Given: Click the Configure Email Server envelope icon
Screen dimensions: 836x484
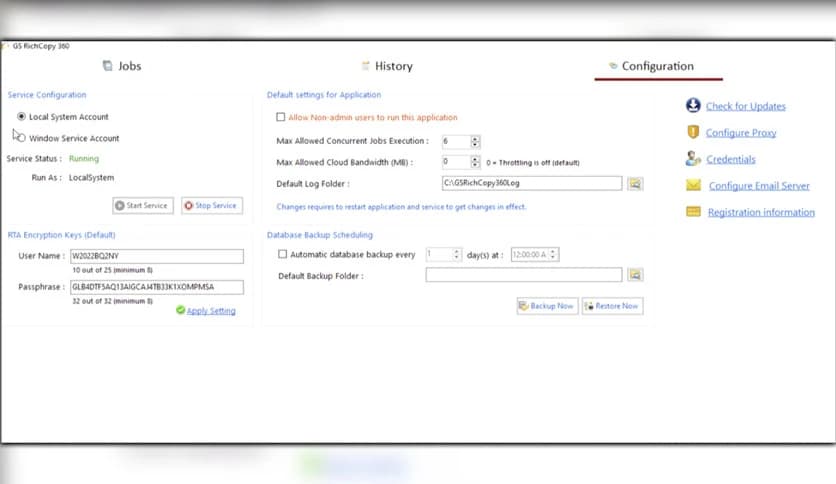Looking at the screenshot, I should tap(693, 185).
